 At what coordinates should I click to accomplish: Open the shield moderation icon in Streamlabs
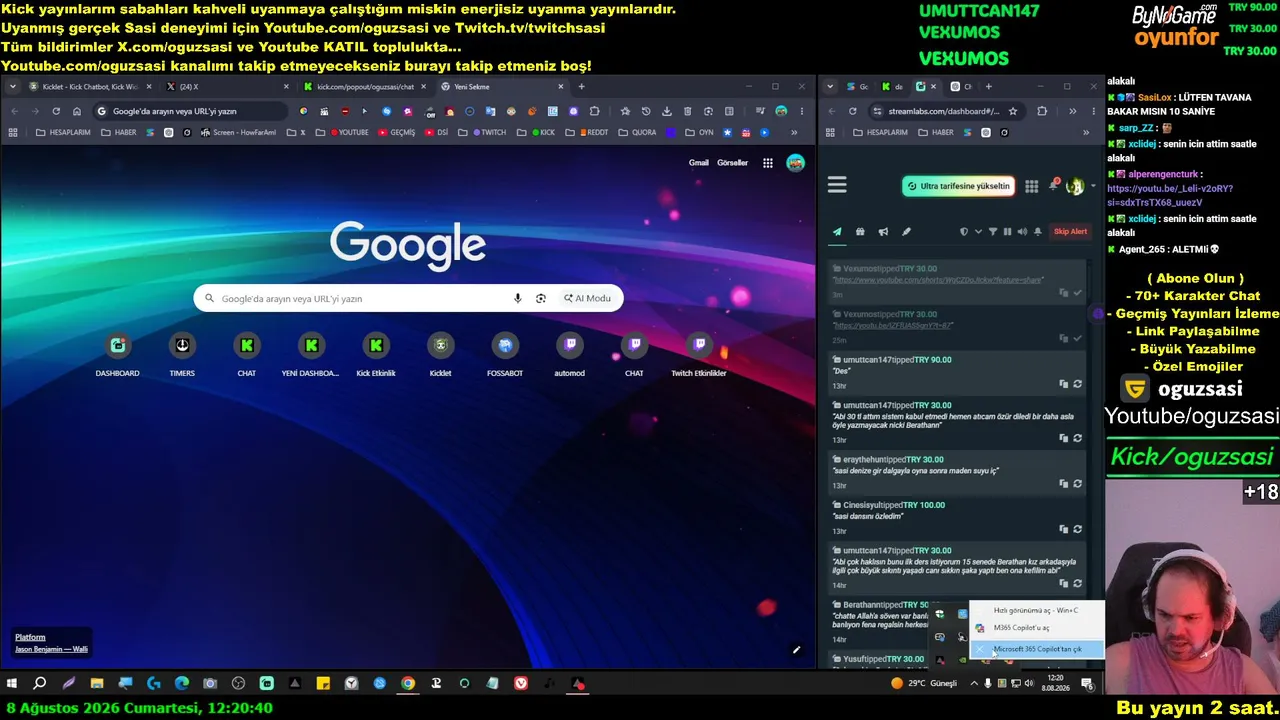pos(964,232)
